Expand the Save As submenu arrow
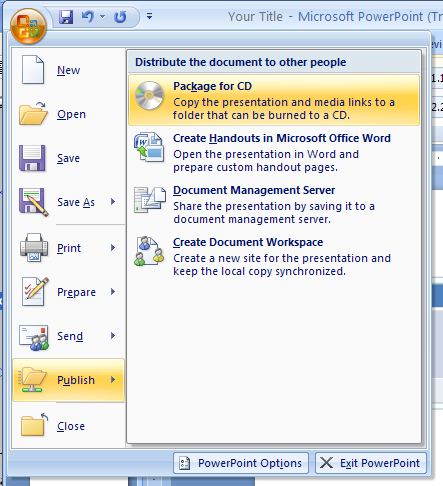The width and height of the screenshot is (443, 486). point(113,202)
